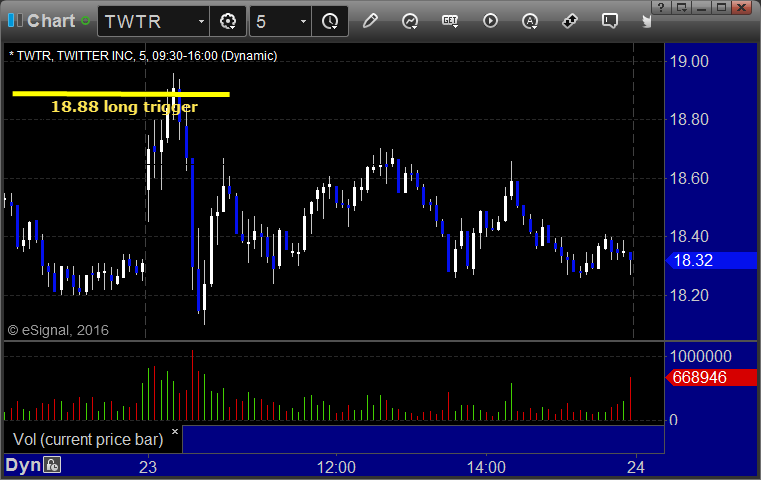This screenshot has height=480, width=761.
Task: Click the diamond arrows trade icon
Action: pos(570,21)
